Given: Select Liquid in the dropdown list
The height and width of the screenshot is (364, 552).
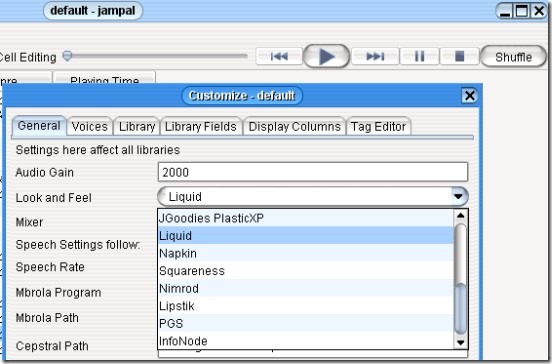Looking at the screenshot, I should [306, 236].
